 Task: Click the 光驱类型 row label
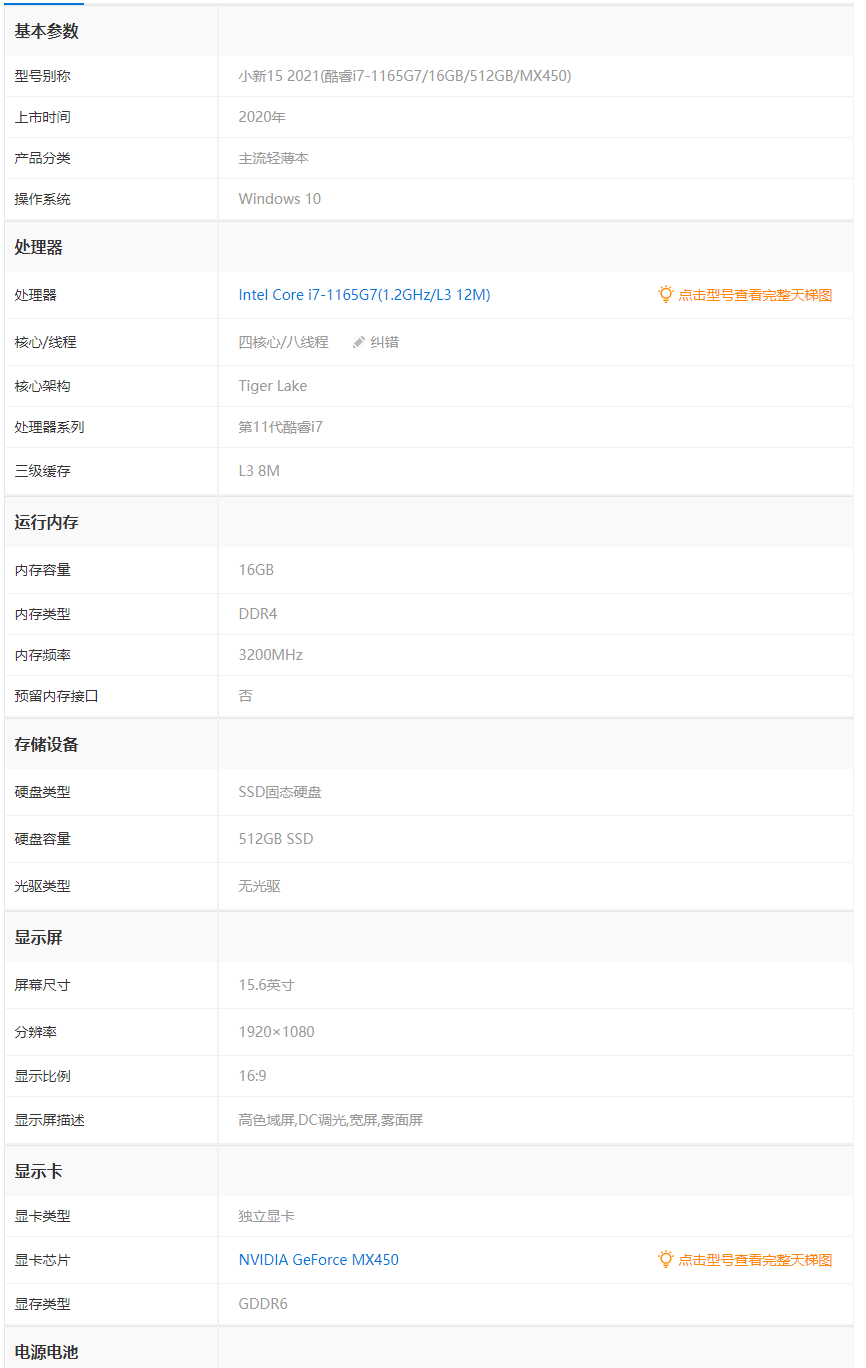coord(42,886)
